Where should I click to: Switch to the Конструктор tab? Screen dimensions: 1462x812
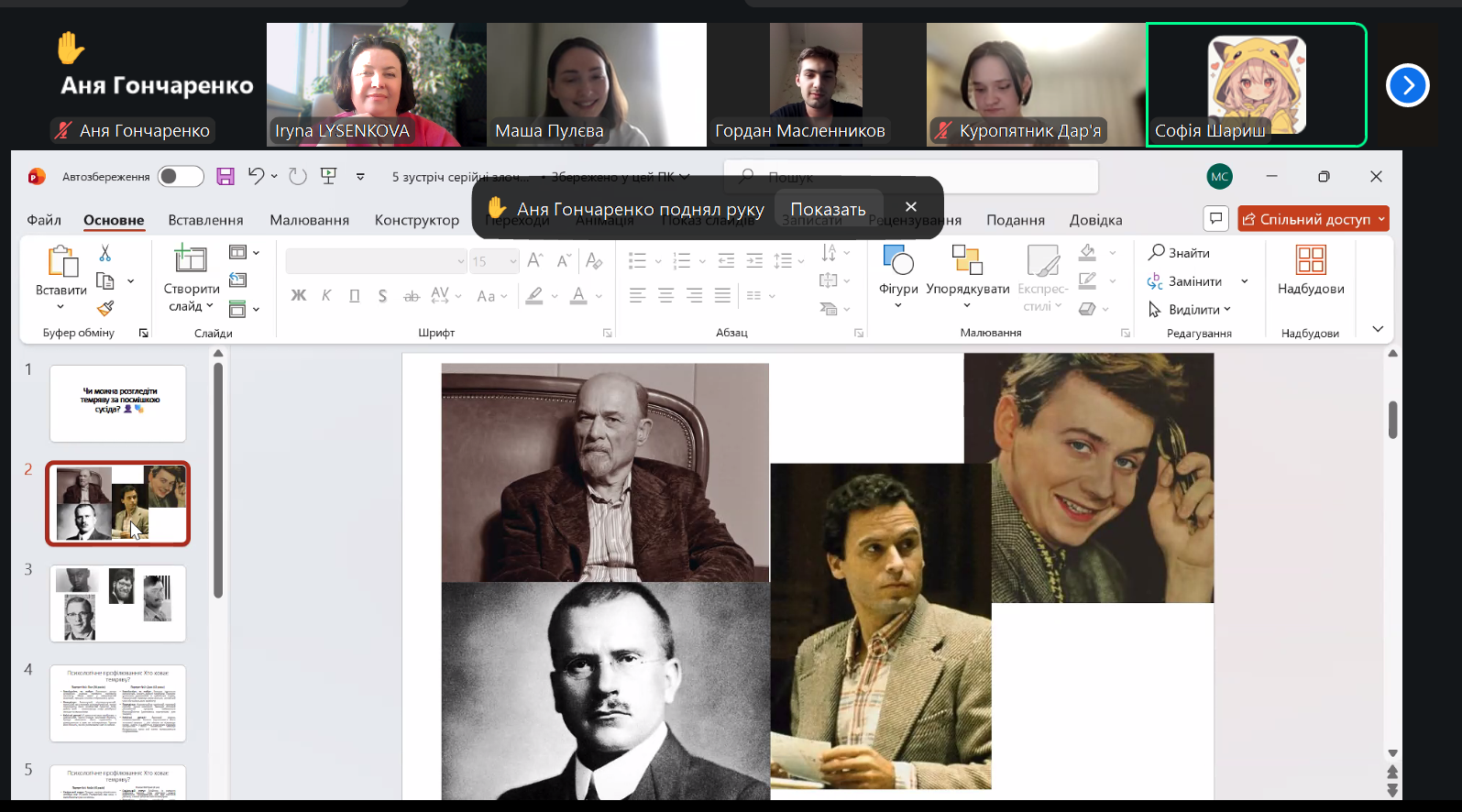click(x=416, y=220)
